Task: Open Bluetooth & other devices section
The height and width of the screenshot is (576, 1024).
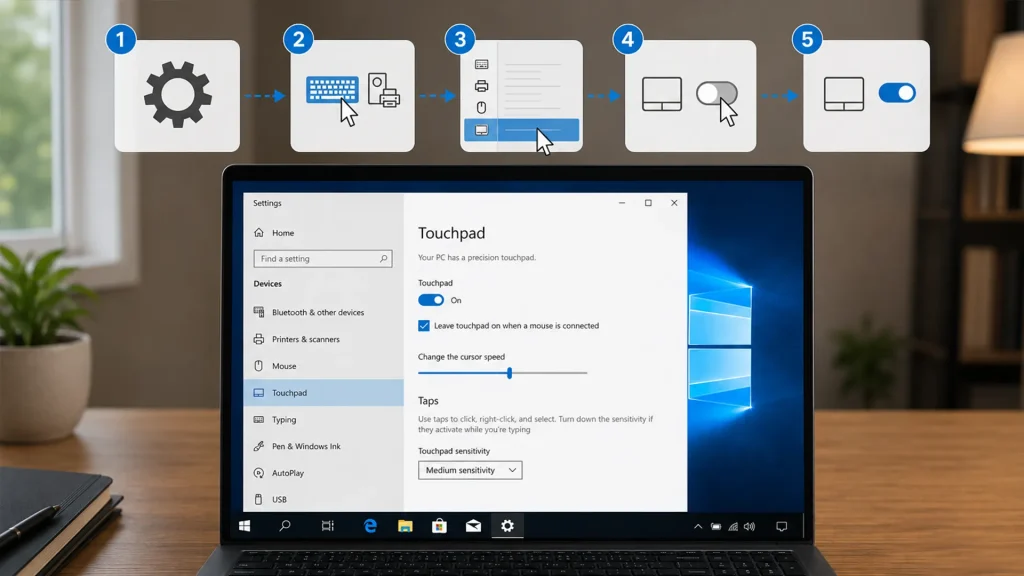Action: tap(323, 312)
